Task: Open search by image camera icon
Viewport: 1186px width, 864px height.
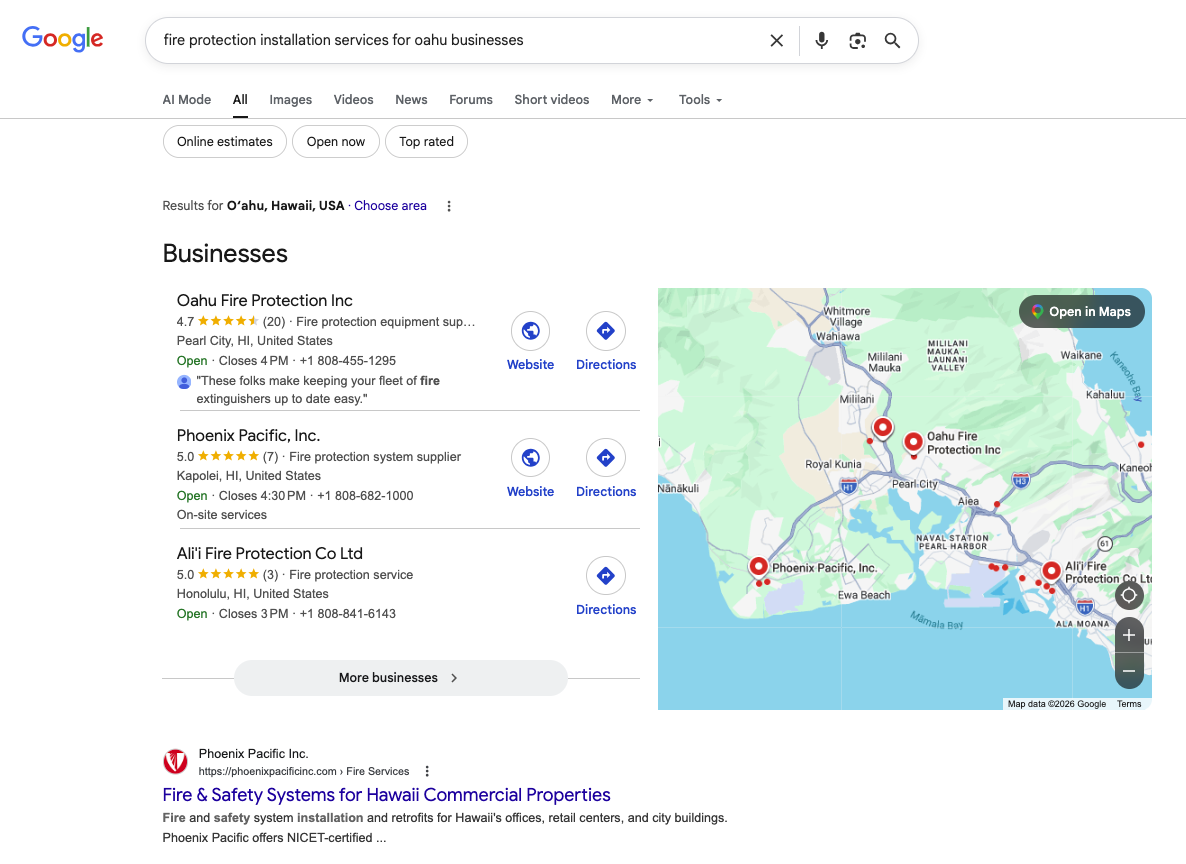Action: pos(857,41)
